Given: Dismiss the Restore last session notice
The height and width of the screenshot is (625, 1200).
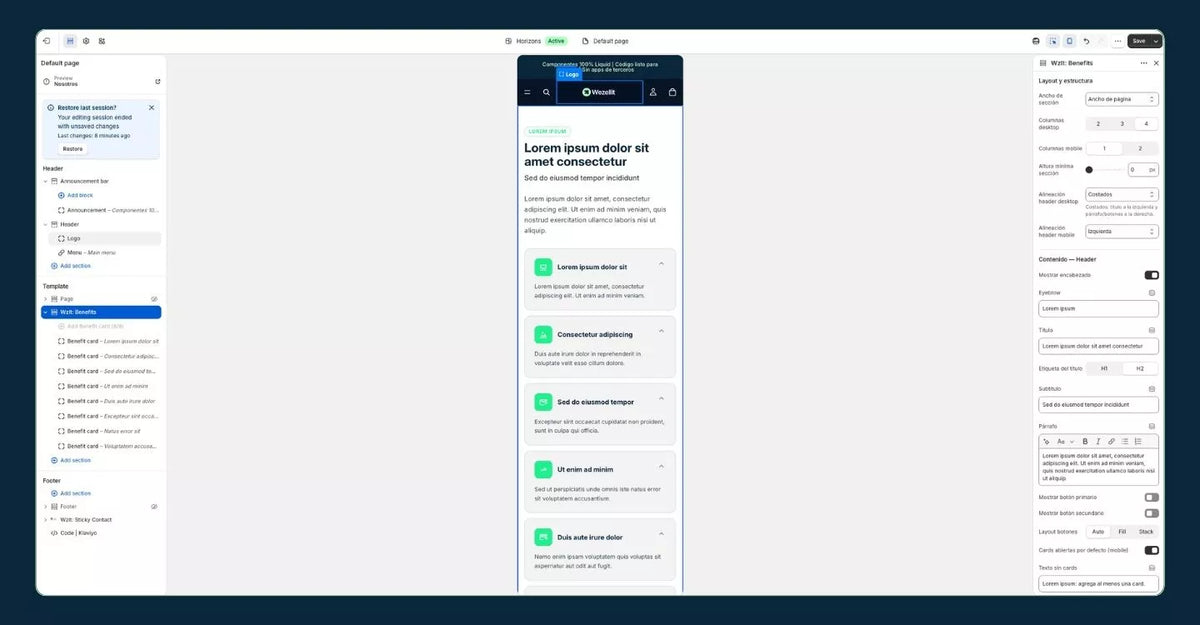Looking at the screenshot, I should (x=152, y=107).
